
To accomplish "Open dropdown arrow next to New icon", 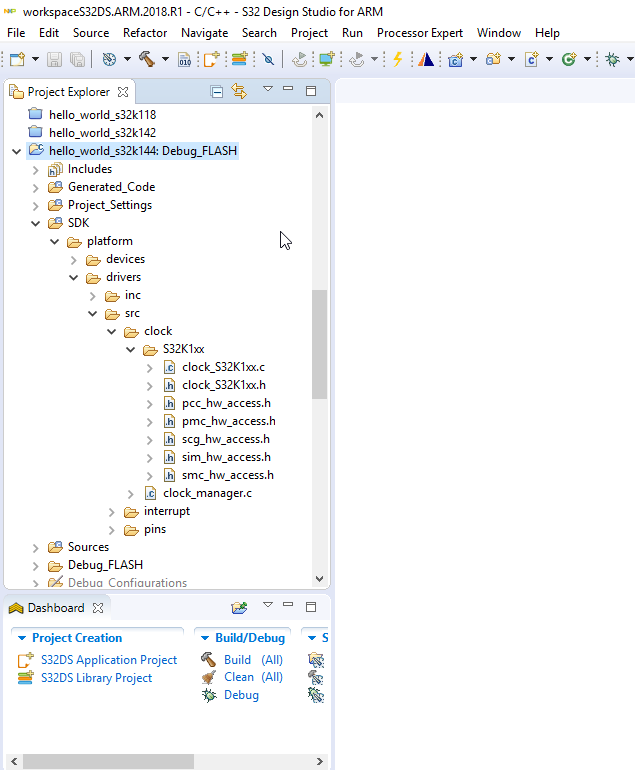I will point(35,59).
